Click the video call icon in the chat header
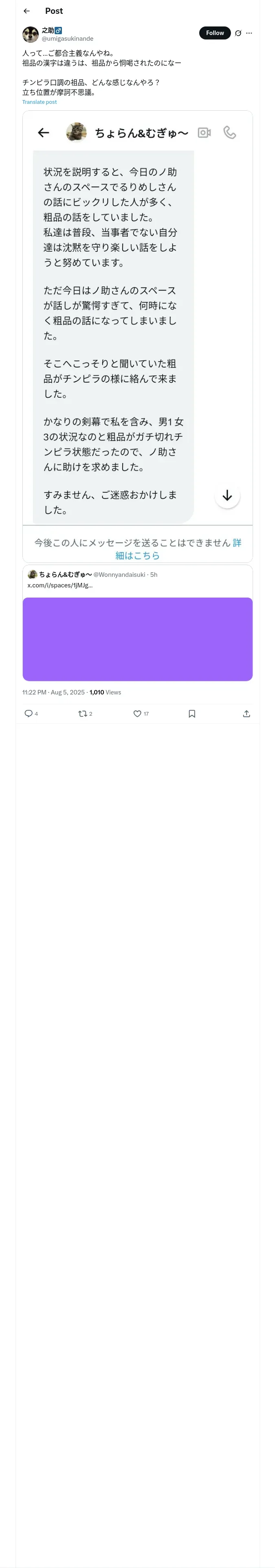This screenshot has width=275, height=1568. coord(204,132)
